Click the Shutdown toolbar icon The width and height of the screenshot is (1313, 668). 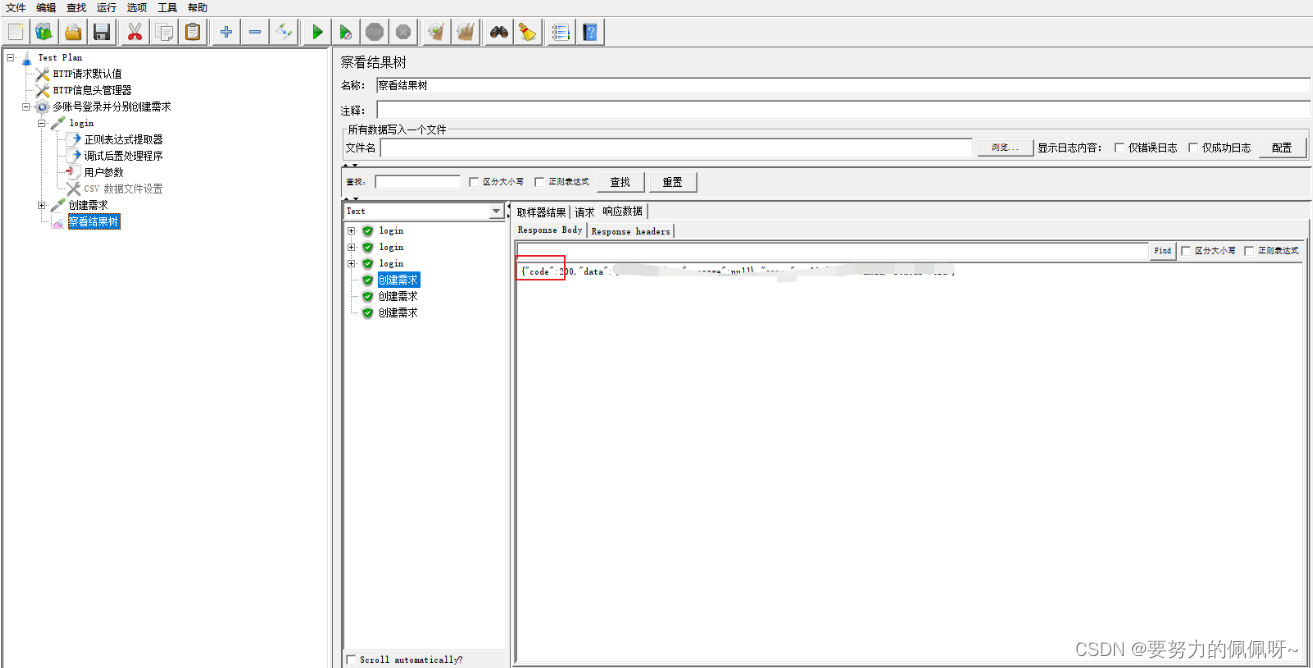tap(404, 32)
